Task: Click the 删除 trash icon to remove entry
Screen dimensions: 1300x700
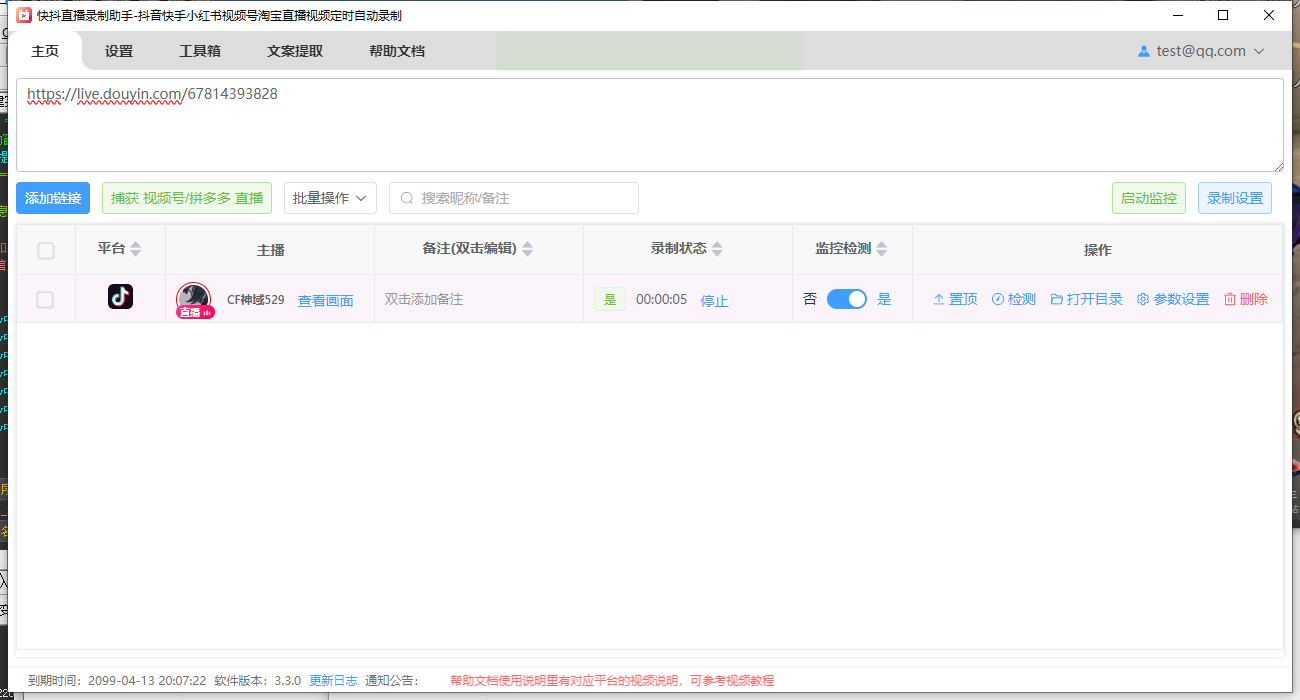Action: pos(1230,298)
